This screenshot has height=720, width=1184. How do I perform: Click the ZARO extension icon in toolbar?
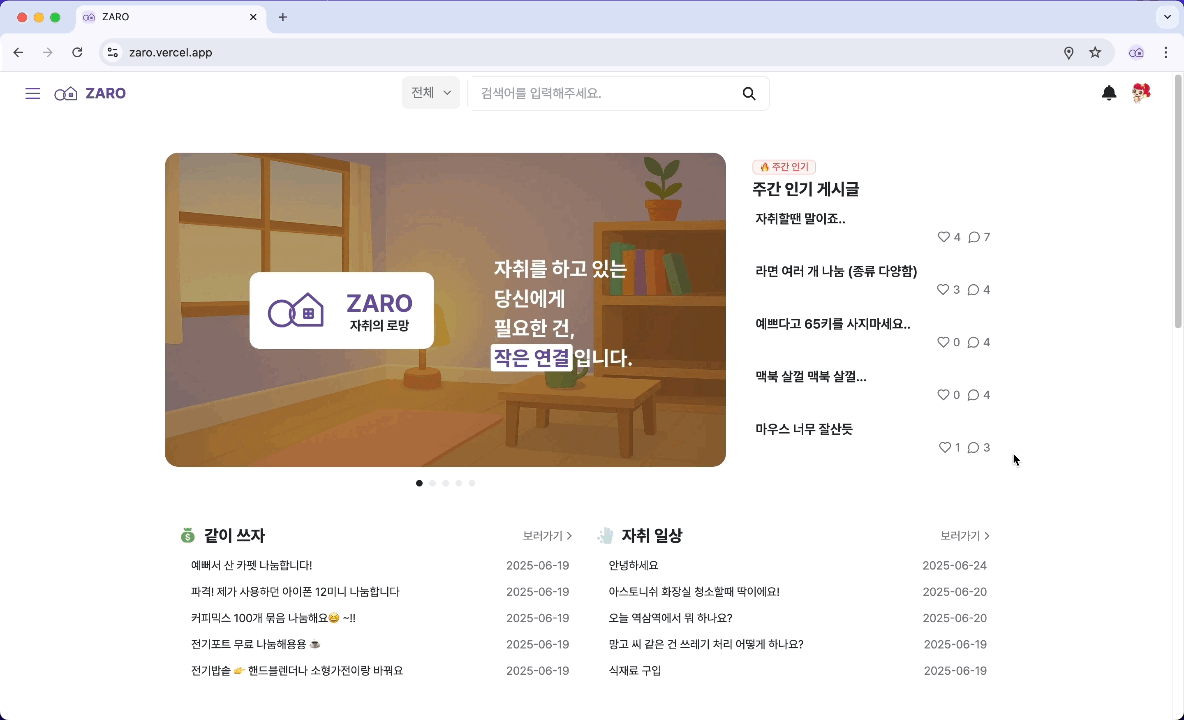pos(1136,52)
